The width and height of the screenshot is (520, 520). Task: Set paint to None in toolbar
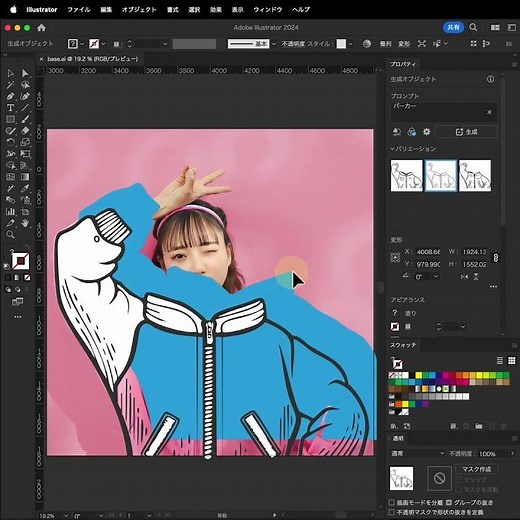[x=27, y=277]
